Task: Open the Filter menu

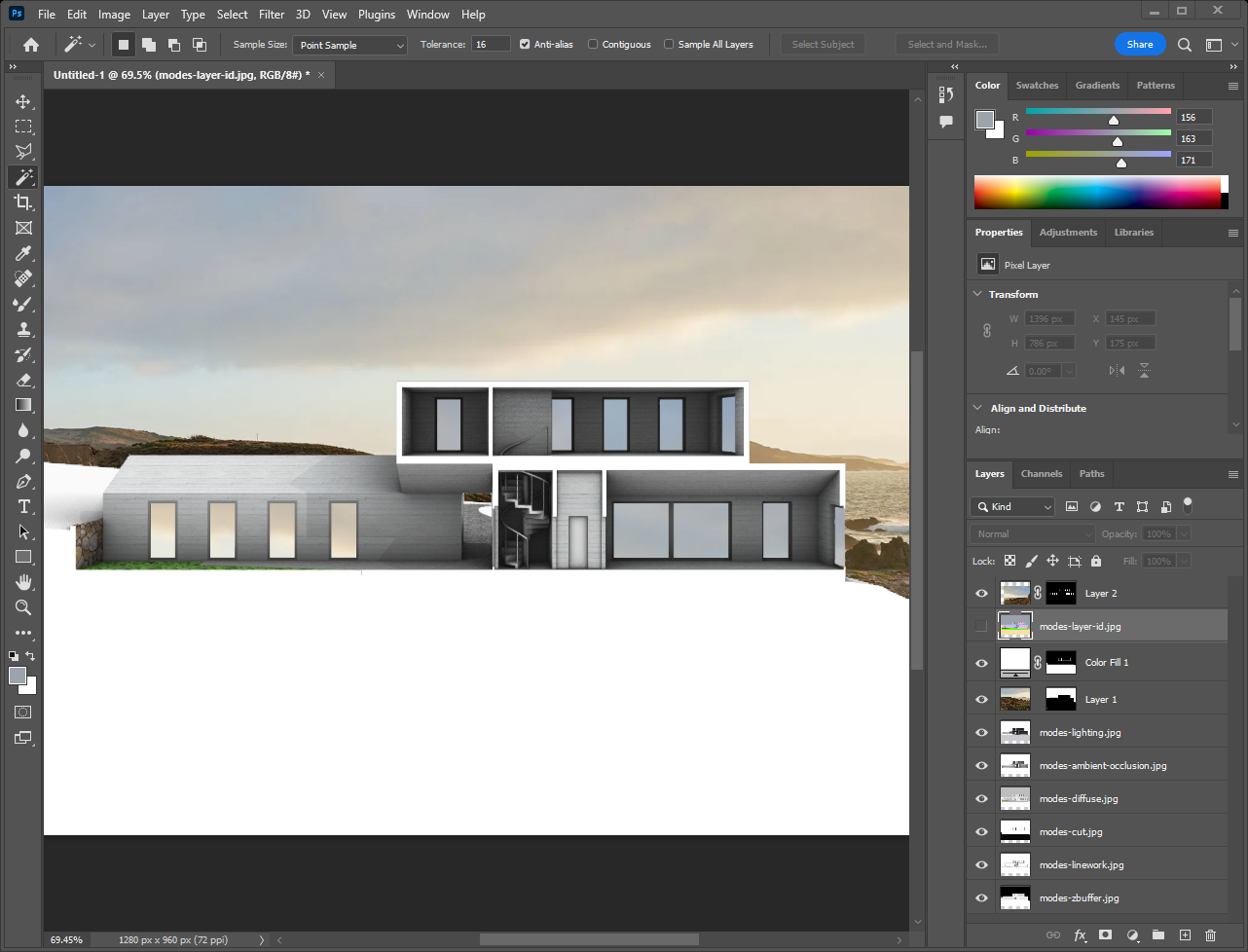Action: click(x=272, y=15)
